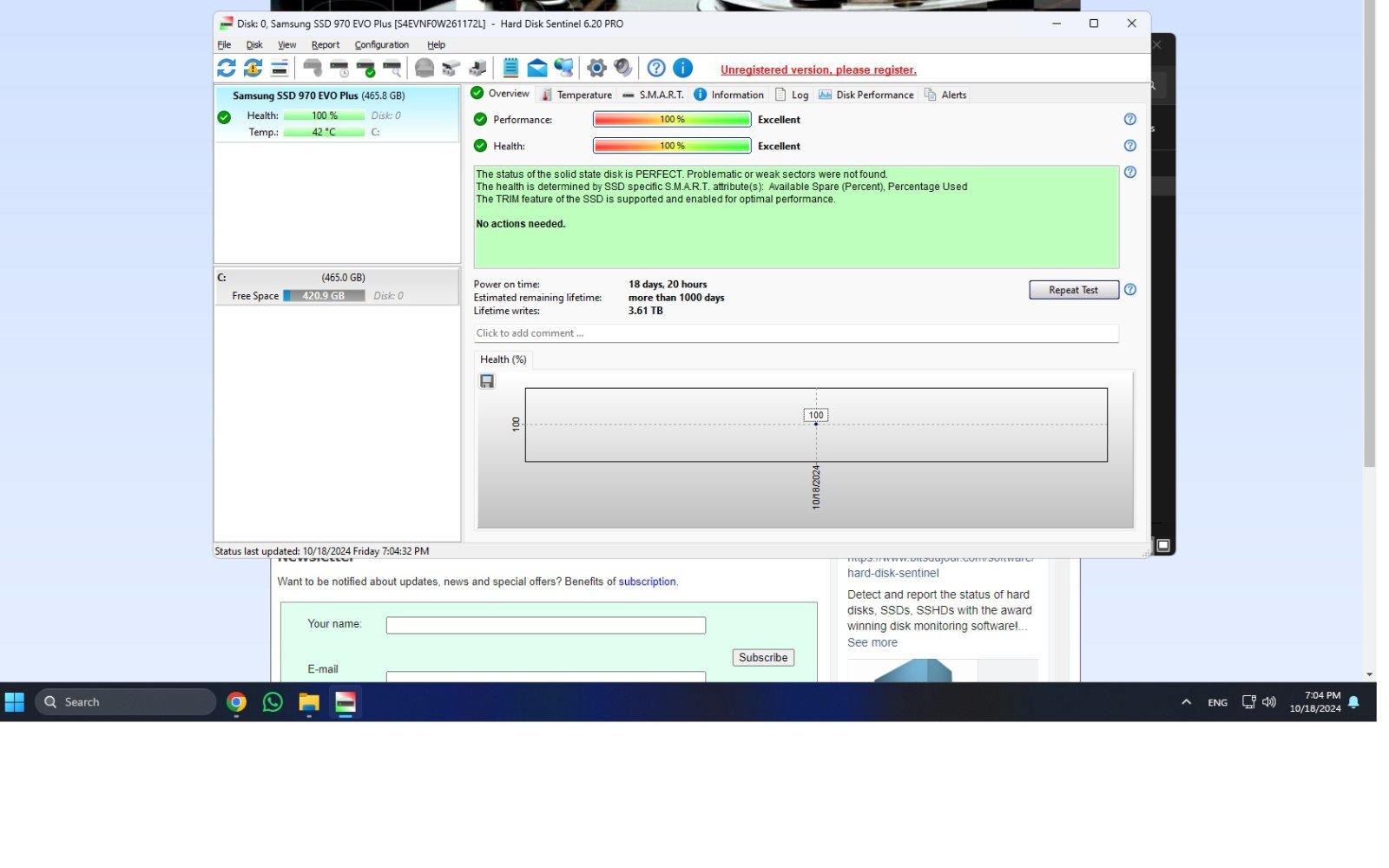The width and height of the screenshot is (1389, 868).
Task: Click the two-drives transfer toolbar icon
Action: coord(451,68)
